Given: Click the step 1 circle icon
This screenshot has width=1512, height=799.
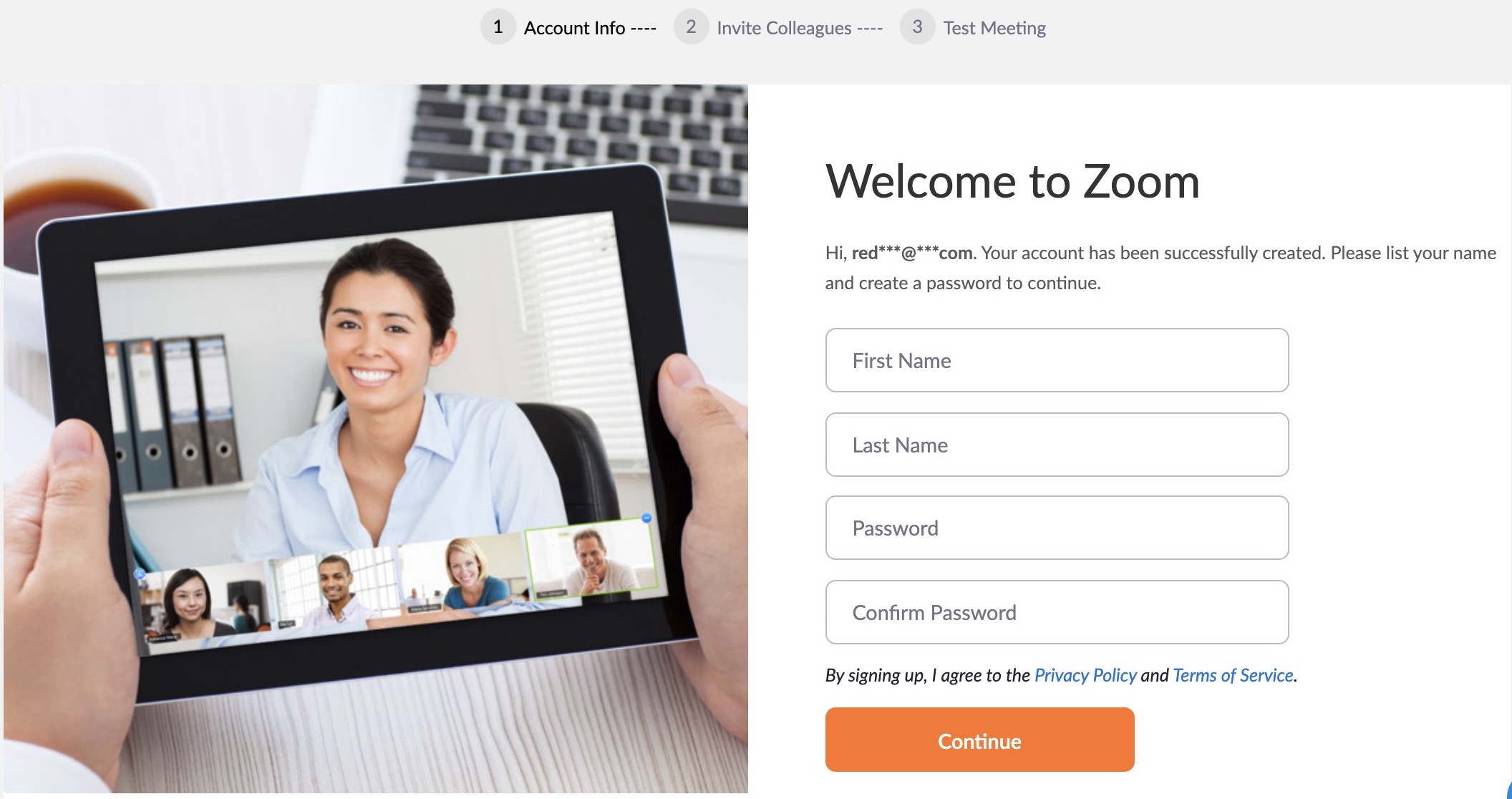Looking at the screenshot, I should point(498,27).
